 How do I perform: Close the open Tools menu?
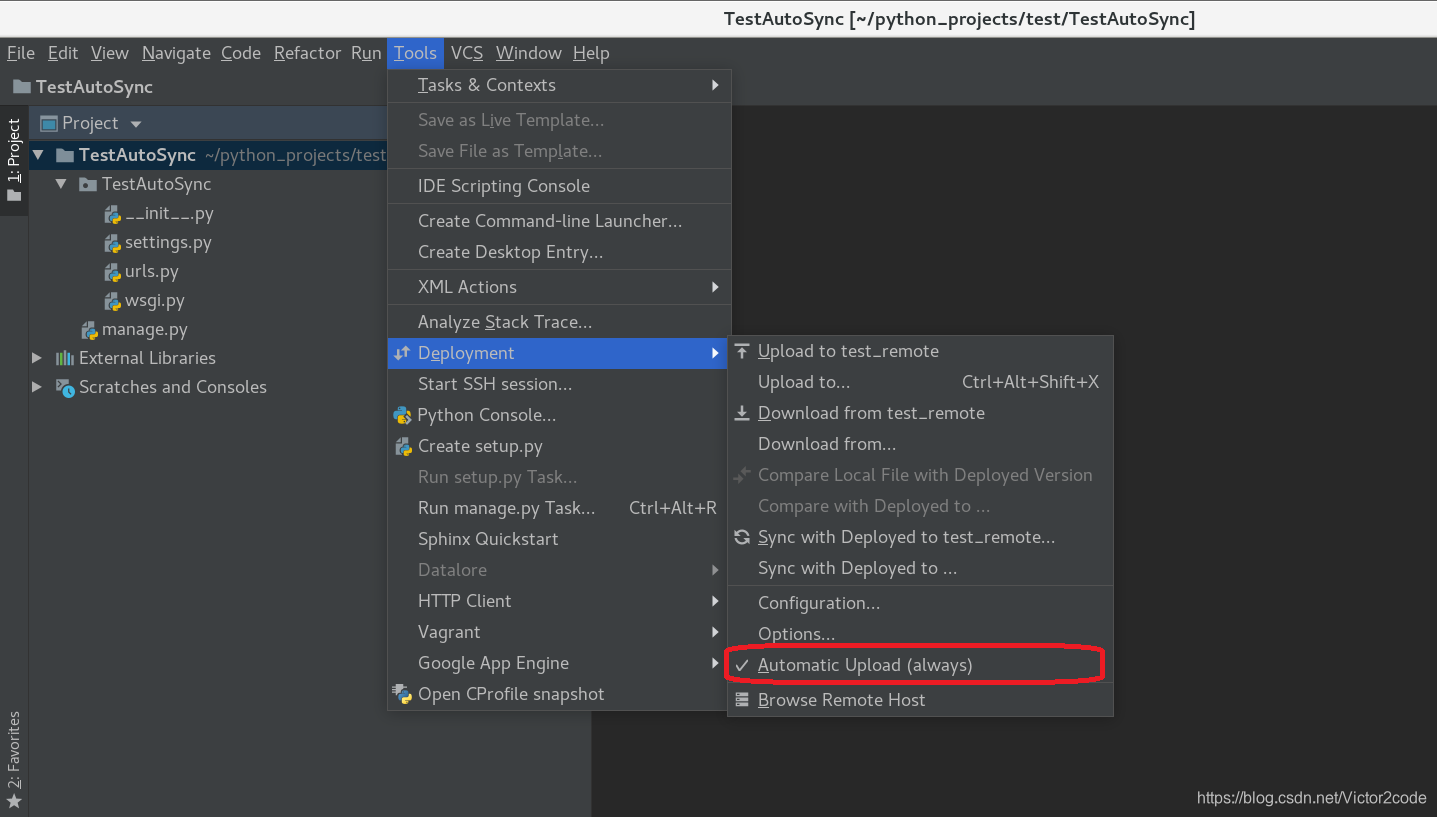click(415, 53)
